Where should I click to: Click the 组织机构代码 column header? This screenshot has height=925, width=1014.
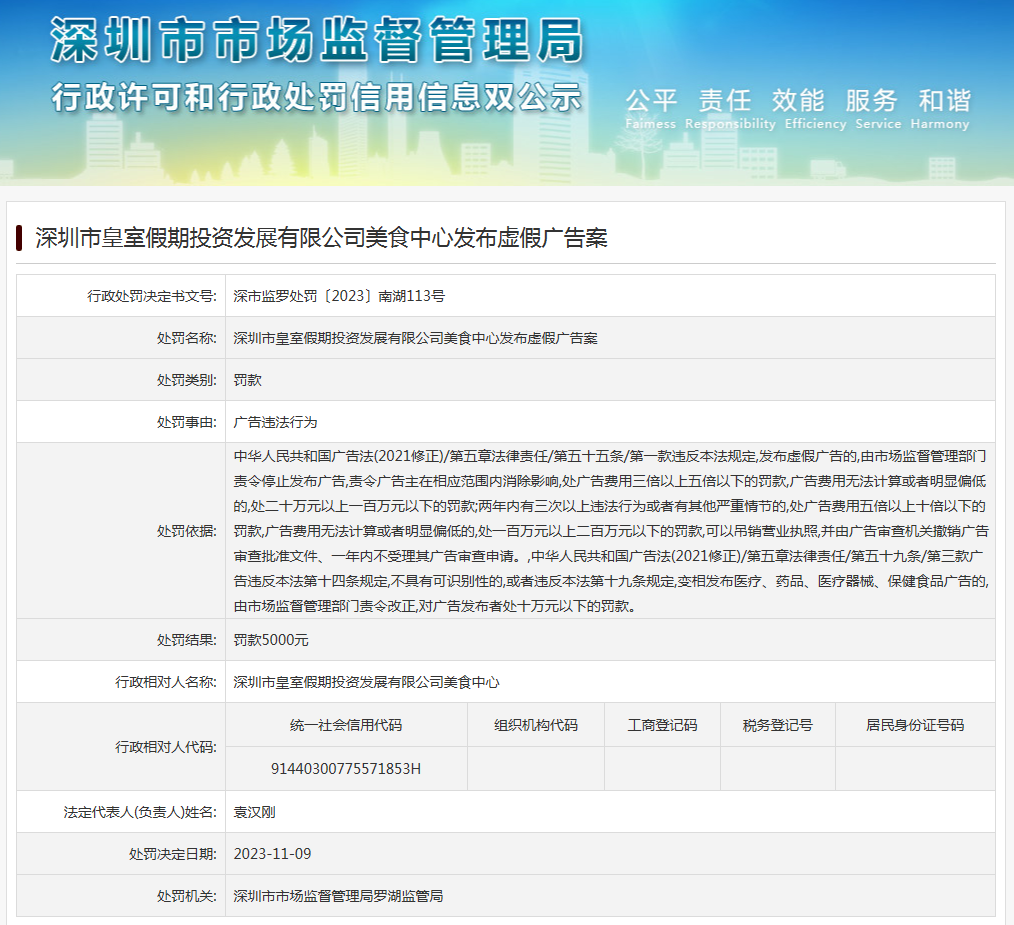[536, 725]
